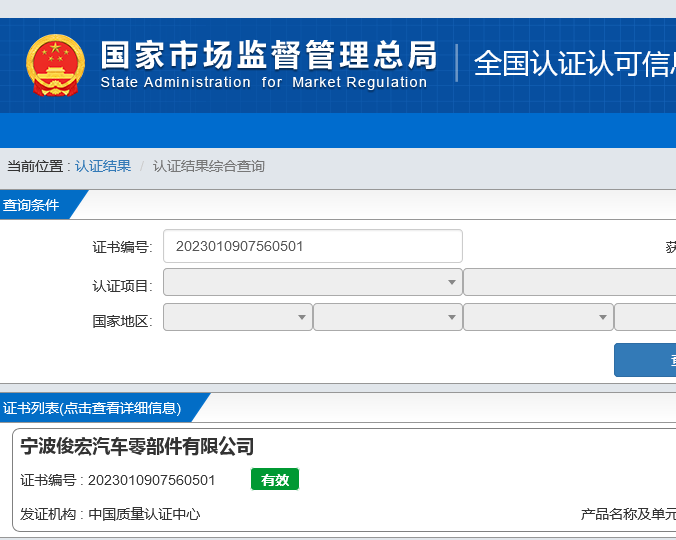
Task: Click the 全国认证认可信息 heading text
Action: 573,63
